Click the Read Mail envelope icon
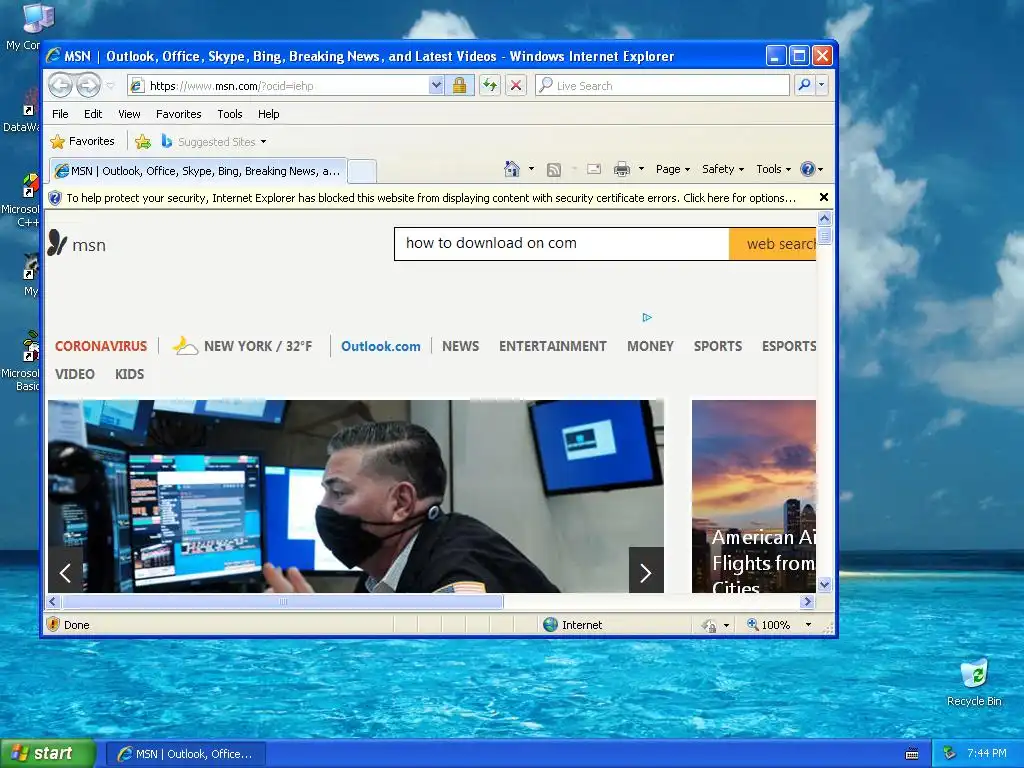The width and height of the screenshot is (1024, 768). point(594,169)
